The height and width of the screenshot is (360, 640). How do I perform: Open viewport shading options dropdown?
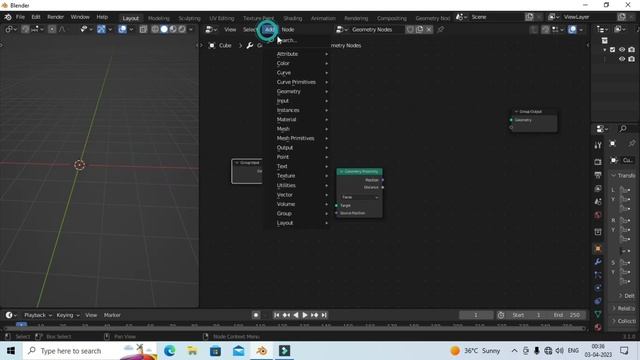coord(191,29)
